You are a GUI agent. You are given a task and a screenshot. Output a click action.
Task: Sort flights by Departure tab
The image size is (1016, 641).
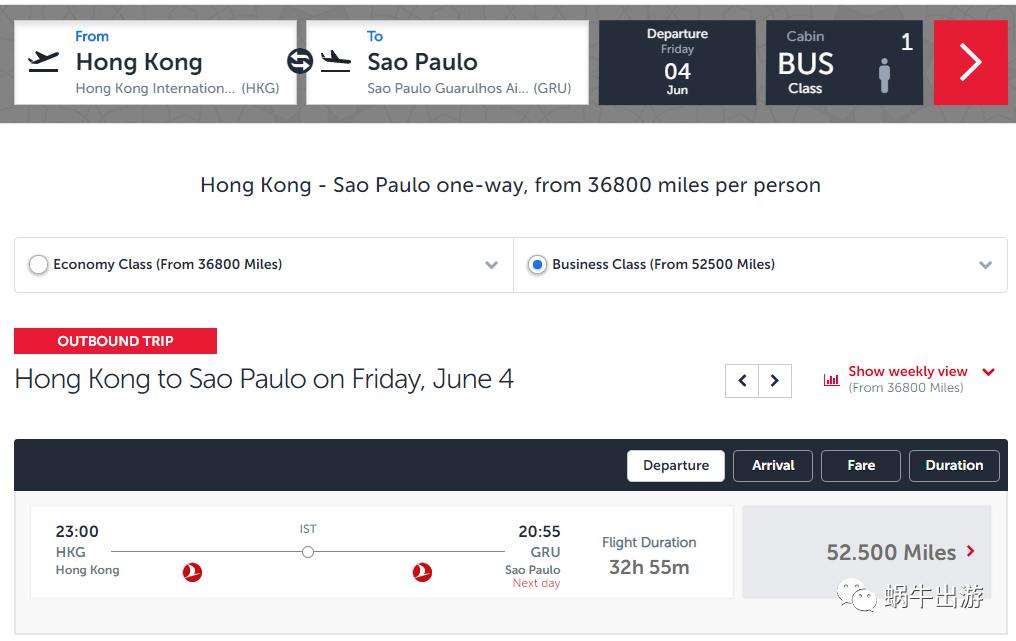tap(675, 466)
